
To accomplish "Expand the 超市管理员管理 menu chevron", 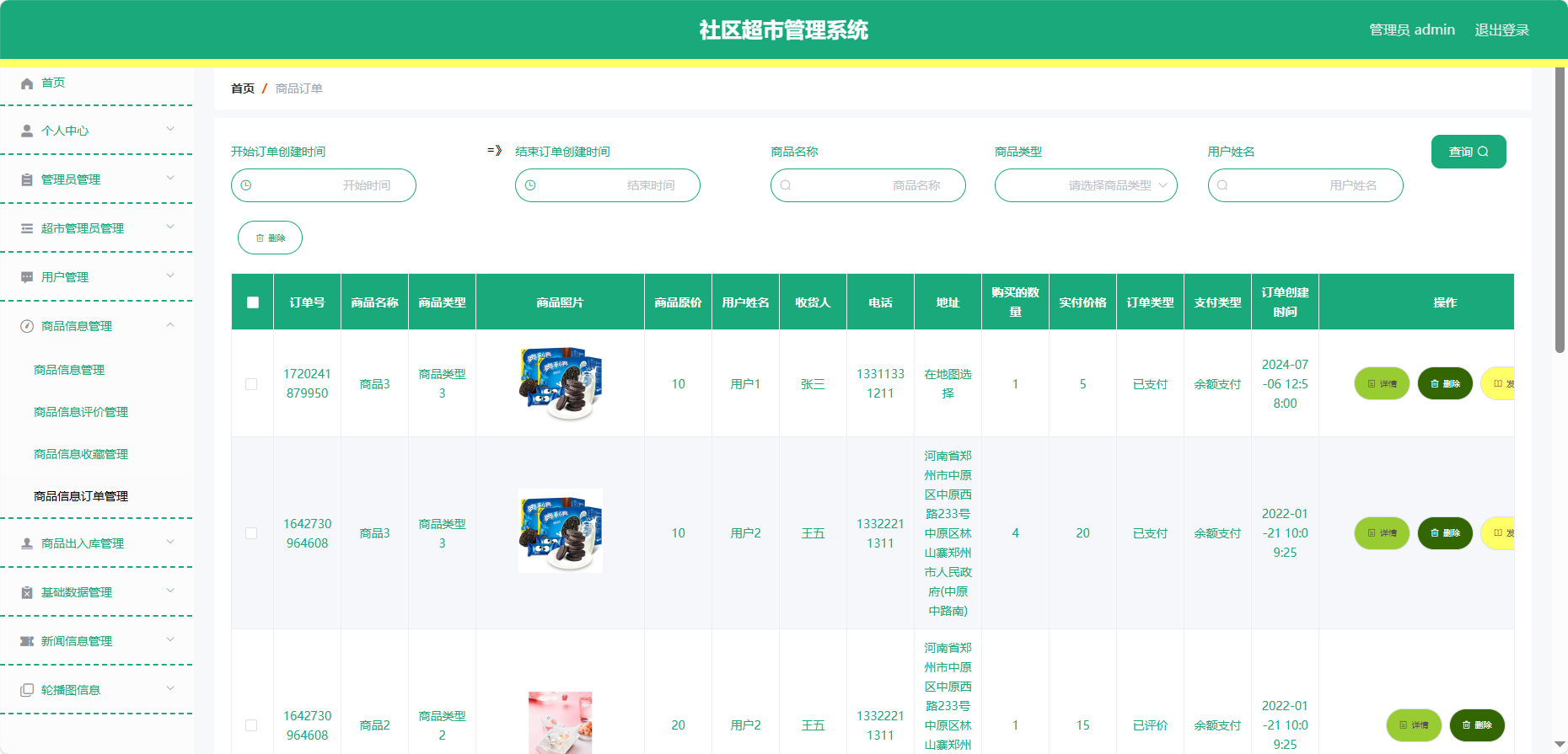I will [x=170, y=227].
